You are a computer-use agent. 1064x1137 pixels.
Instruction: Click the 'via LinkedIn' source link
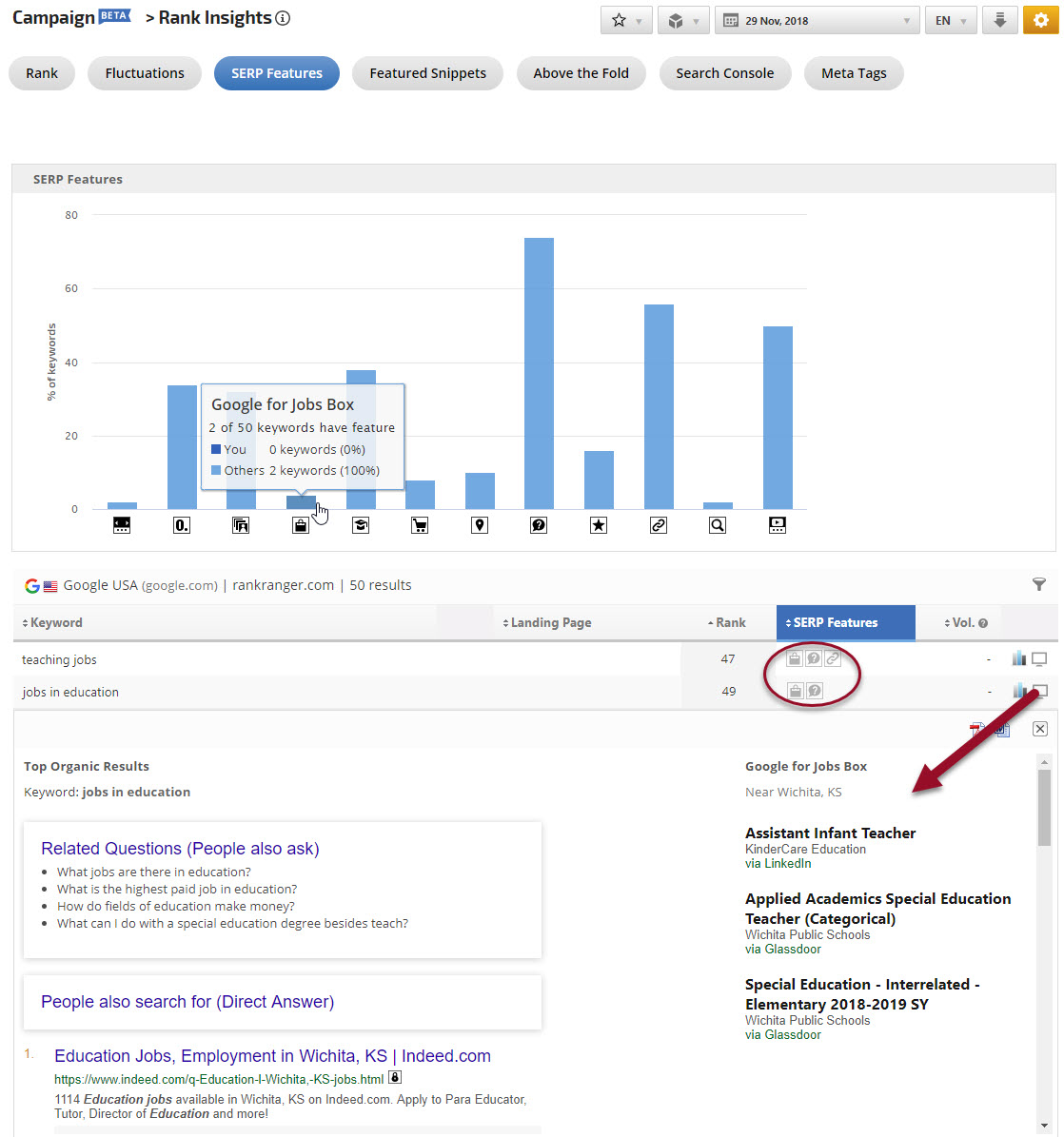pos(778,864)
